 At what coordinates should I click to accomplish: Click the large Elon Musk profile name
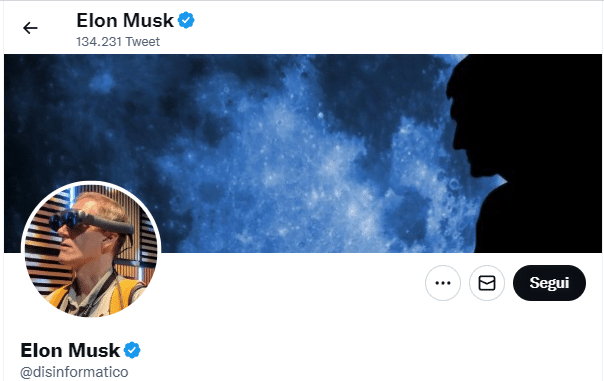click(70, 351)
